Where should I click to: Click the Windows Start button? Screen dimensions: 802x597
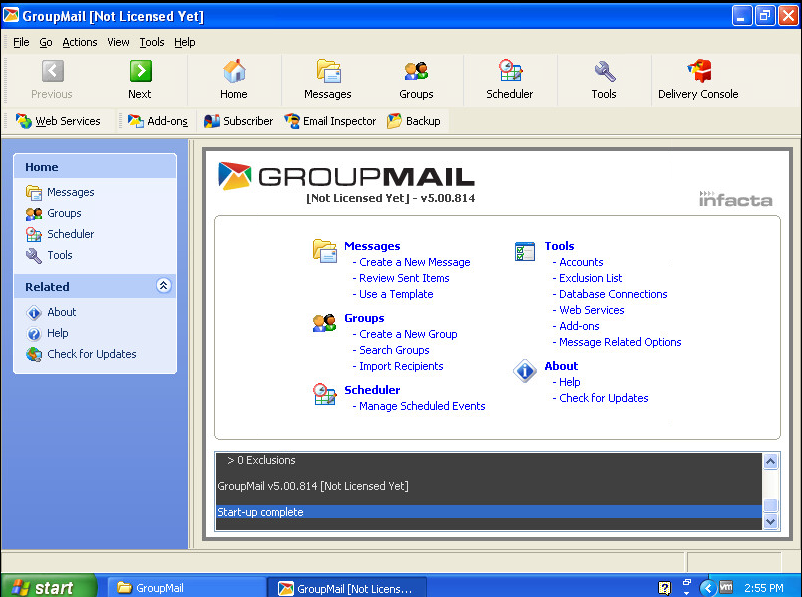click(x=48, y=587)
